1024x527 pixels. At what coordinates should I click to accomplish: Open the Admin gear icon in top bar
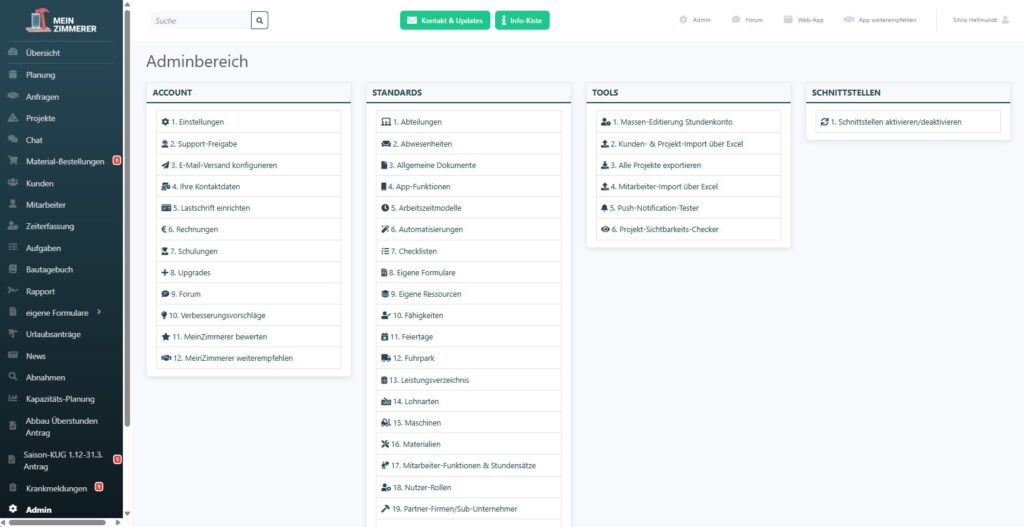[x=683, y=20]
